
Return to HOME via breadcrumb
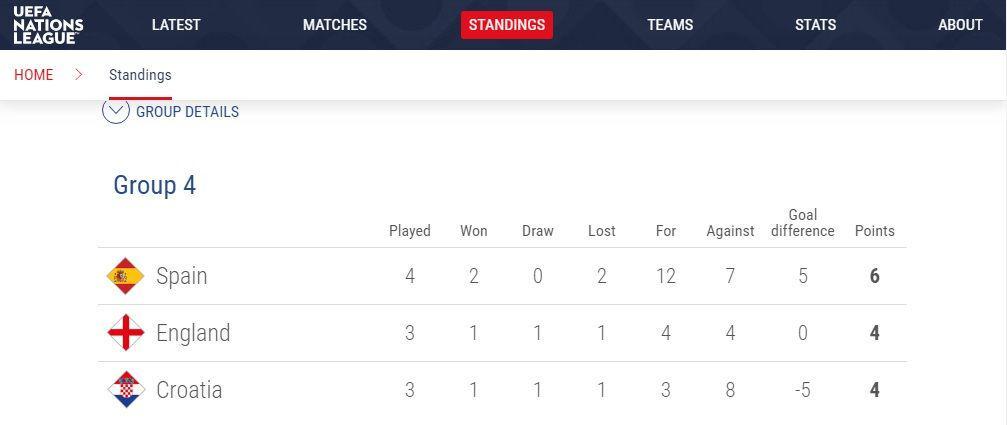[x=33, y=74]
